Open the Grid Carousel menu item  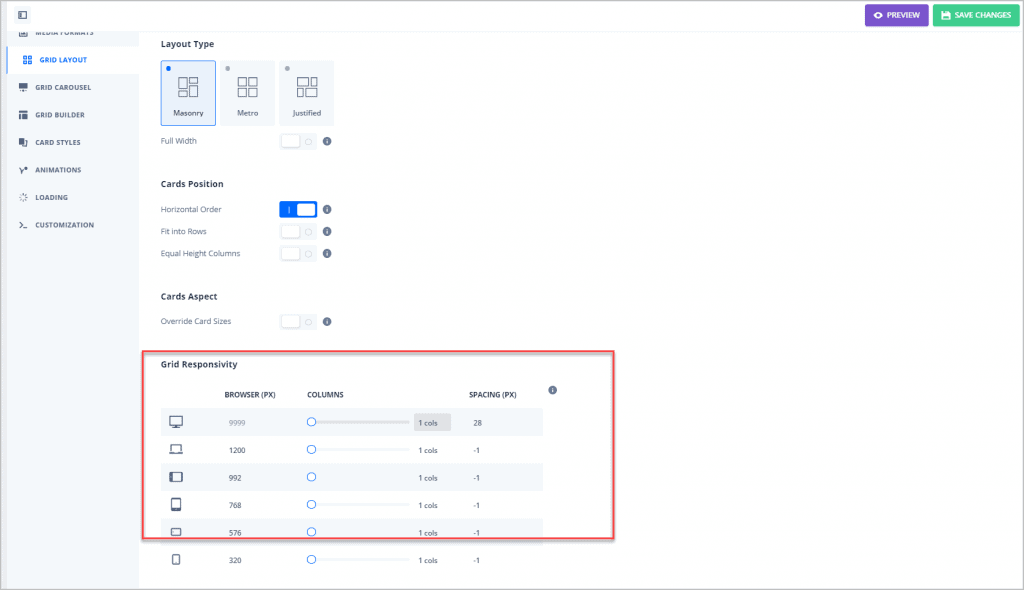62,87
